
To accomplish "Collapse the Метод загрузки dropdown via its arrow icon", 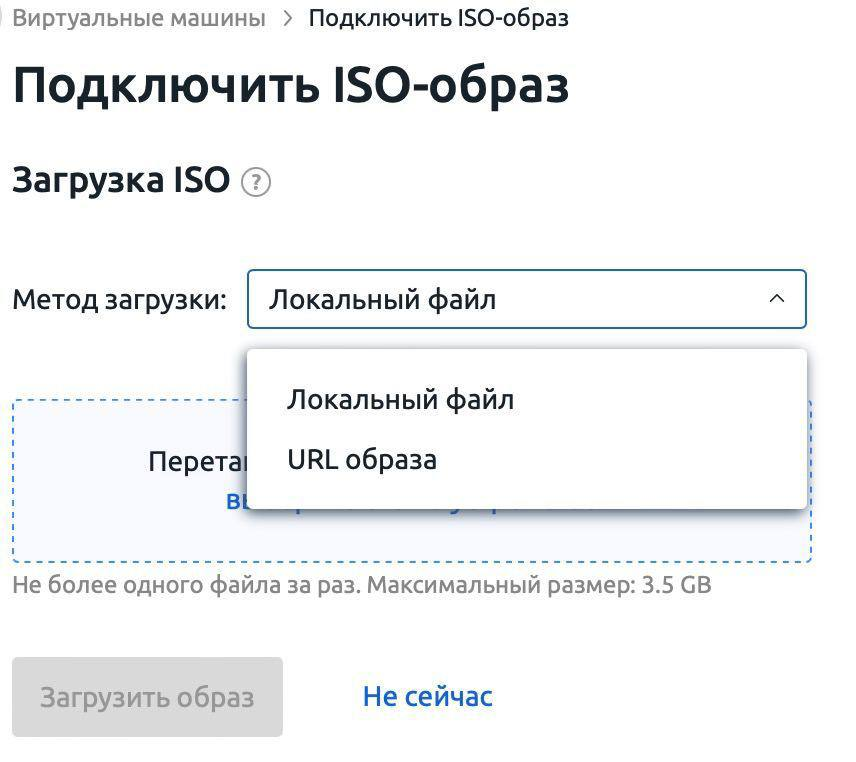I will [x=777, y=299].
